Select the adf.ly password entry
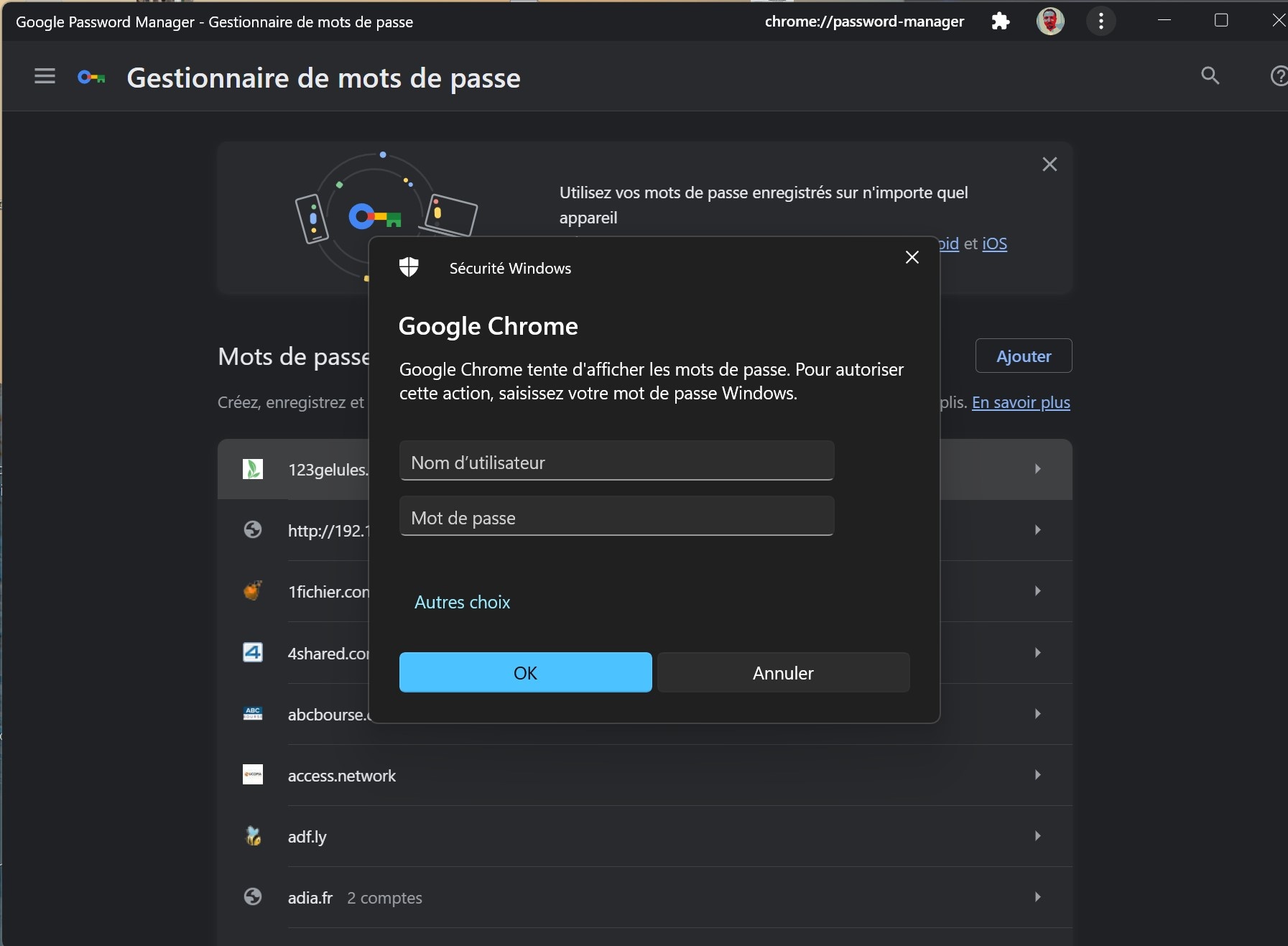1288x946 pixels. (x=645, y=836)
